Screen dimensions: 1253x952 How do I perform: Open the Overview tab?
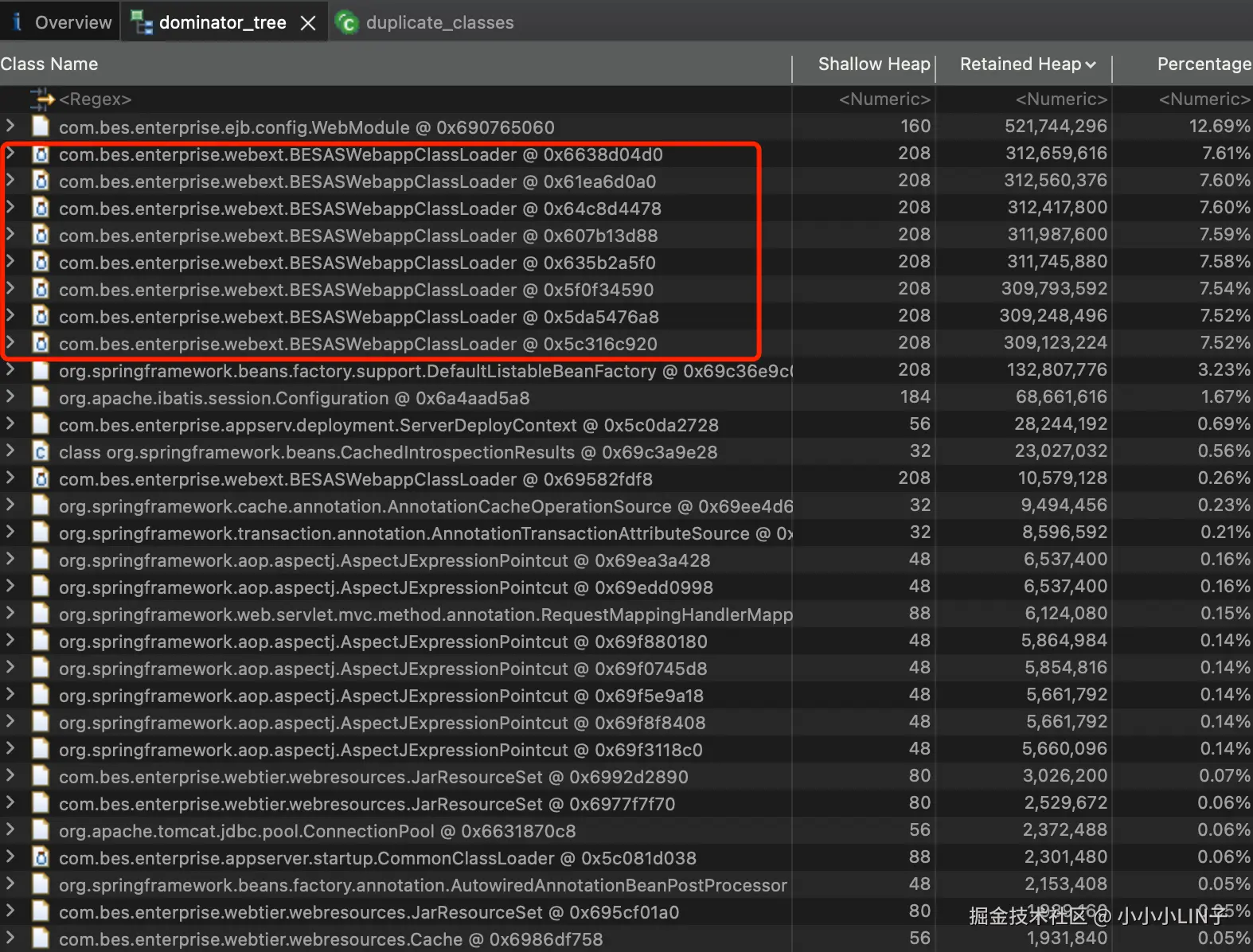coord(60,22)
